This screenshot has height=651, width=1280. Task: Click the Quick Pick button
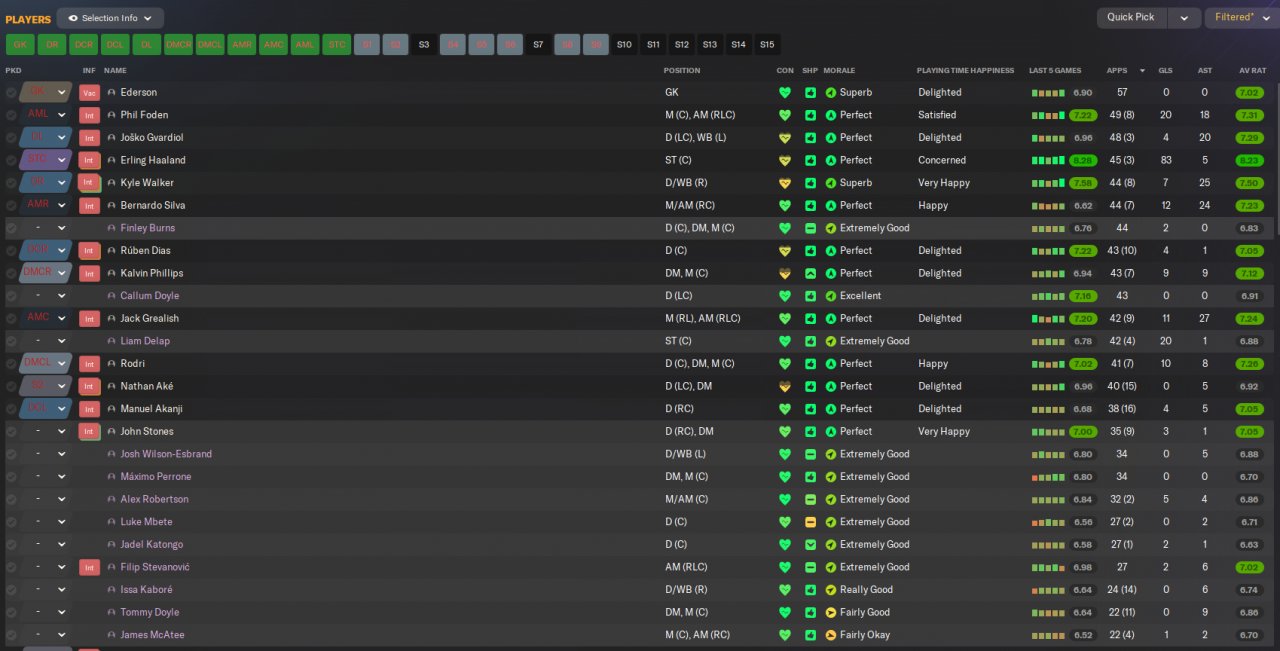click(x=1131, y=18)
